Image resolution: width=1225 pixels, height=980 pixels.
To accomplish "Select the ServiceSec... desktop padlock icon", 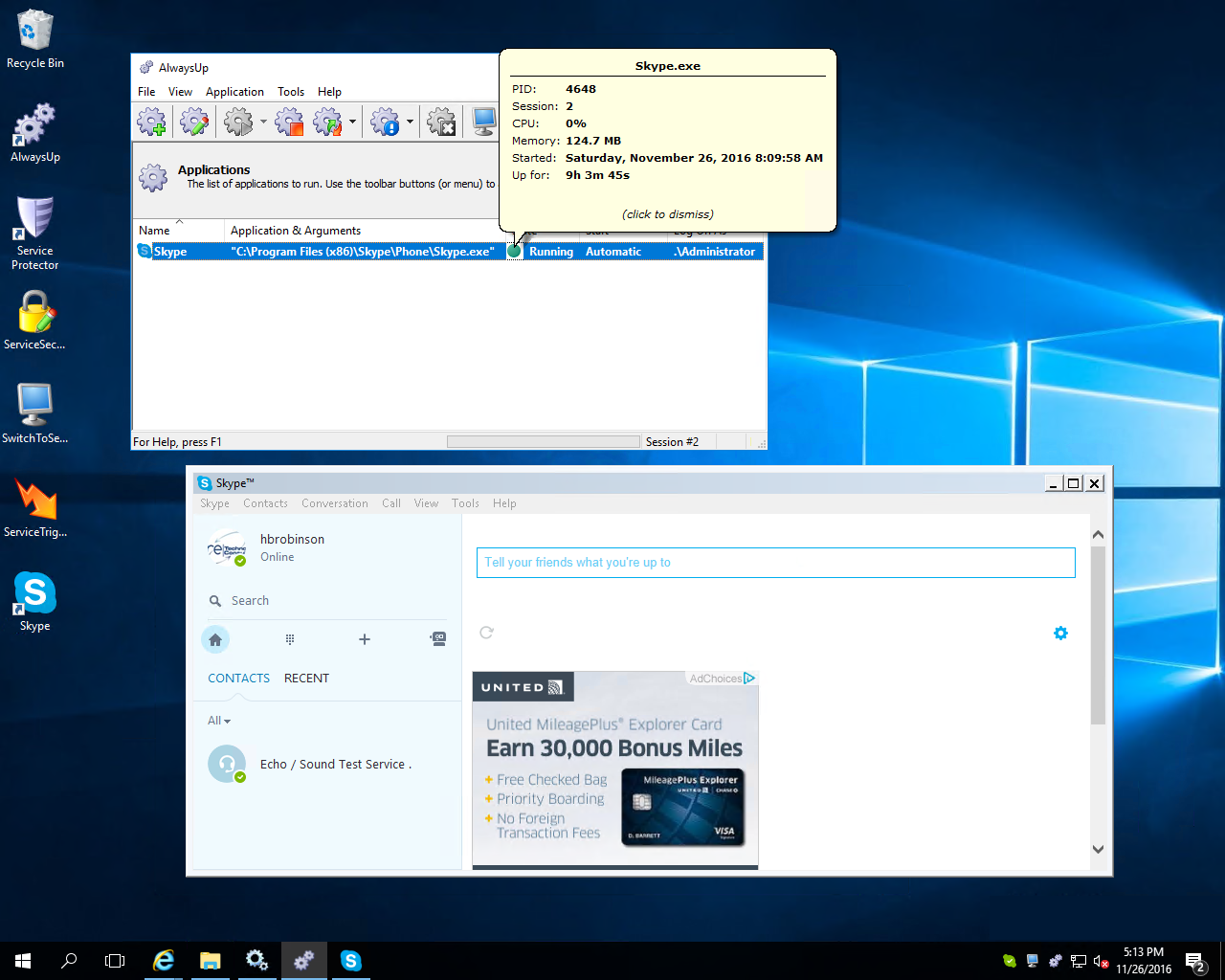I will click(35, 320).
